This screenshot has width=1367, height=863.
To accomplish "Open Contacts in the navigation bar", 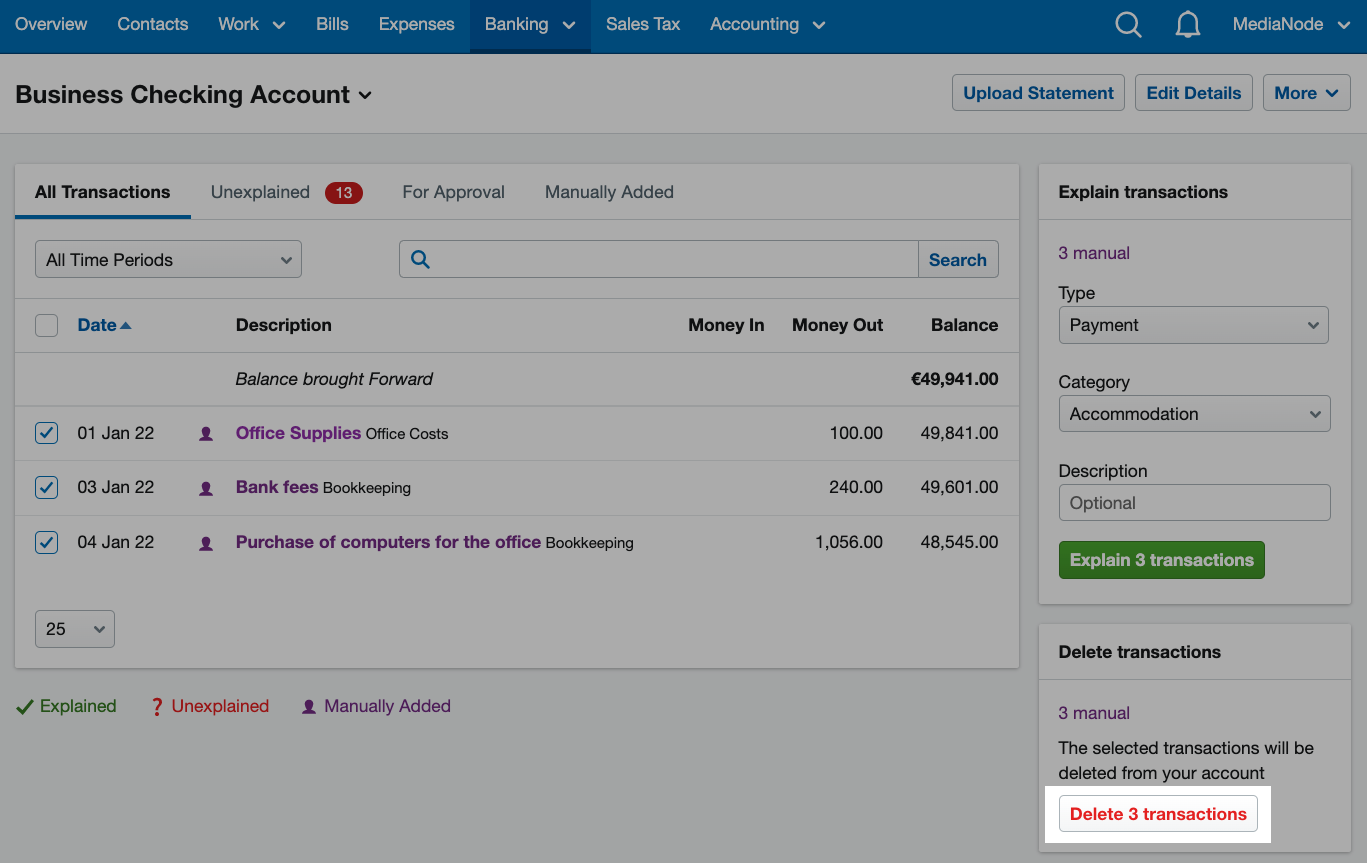I will [x=153, y=24].
